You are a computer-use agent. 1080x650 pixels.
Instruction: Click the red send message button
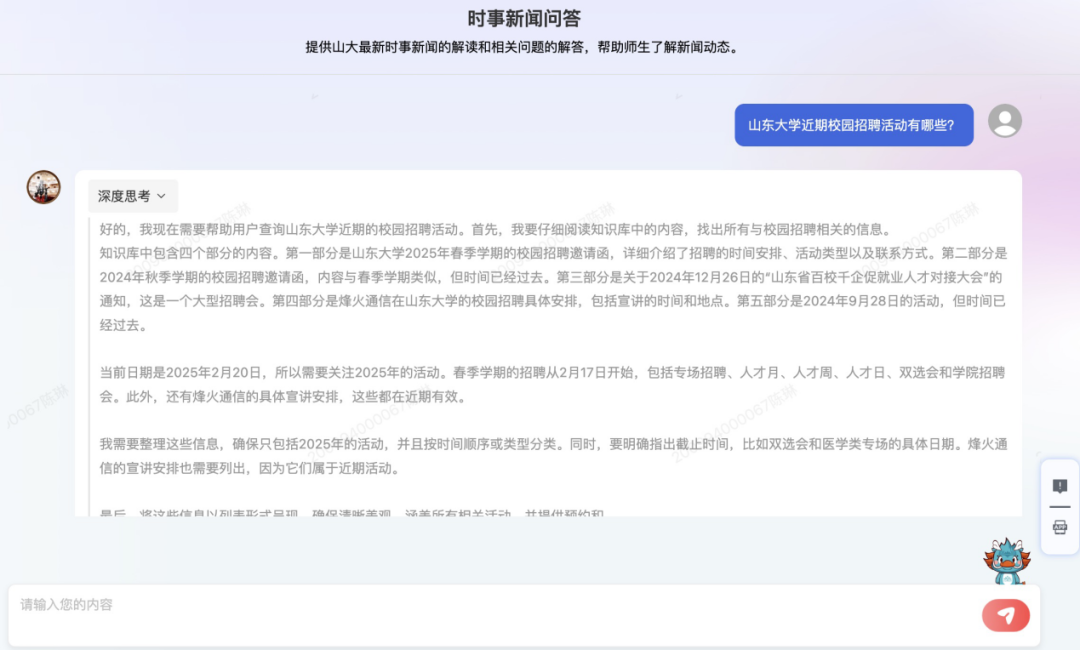(1005, 615)
